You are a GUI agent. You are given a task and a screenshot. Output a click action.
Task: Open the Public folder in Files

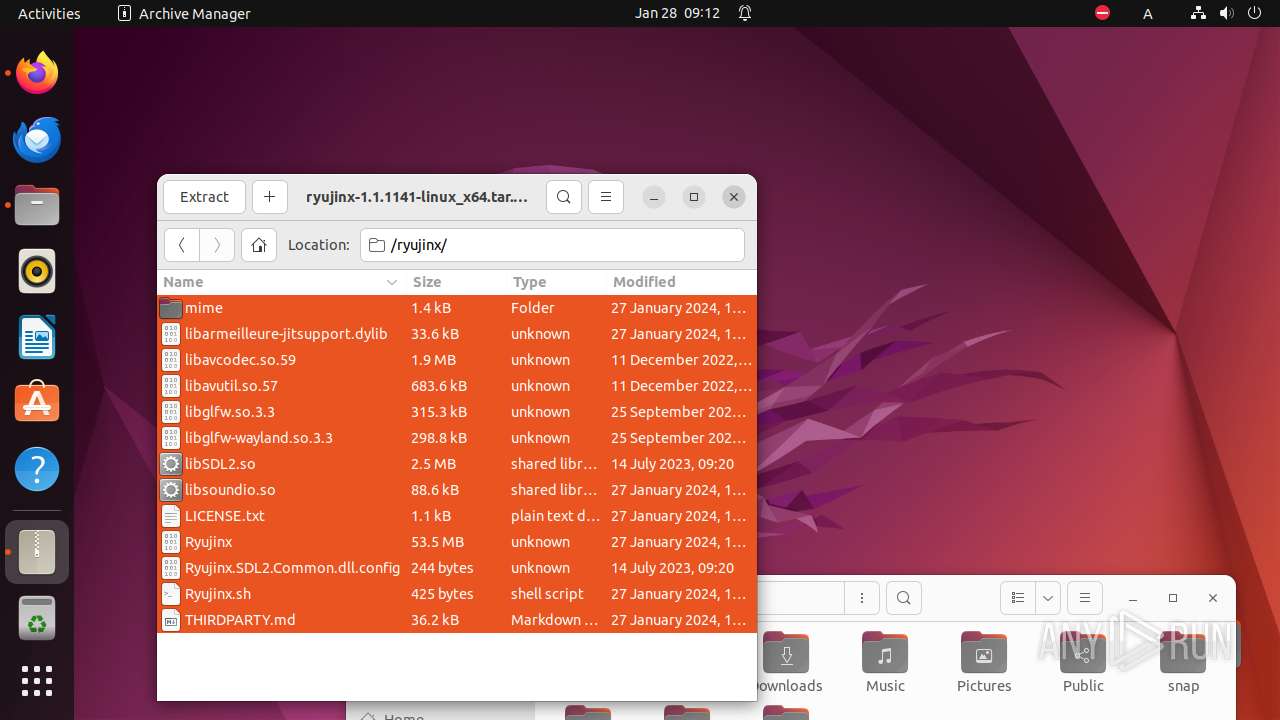click(1083, 663)
